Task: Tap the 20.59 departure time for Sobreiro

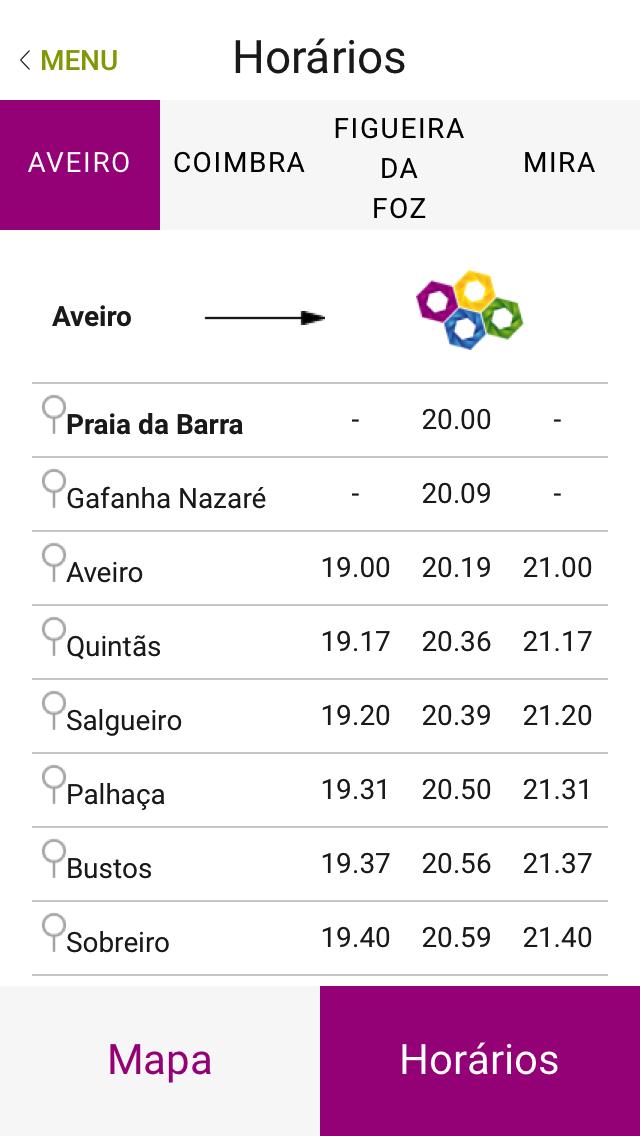Action: [456, 938]
